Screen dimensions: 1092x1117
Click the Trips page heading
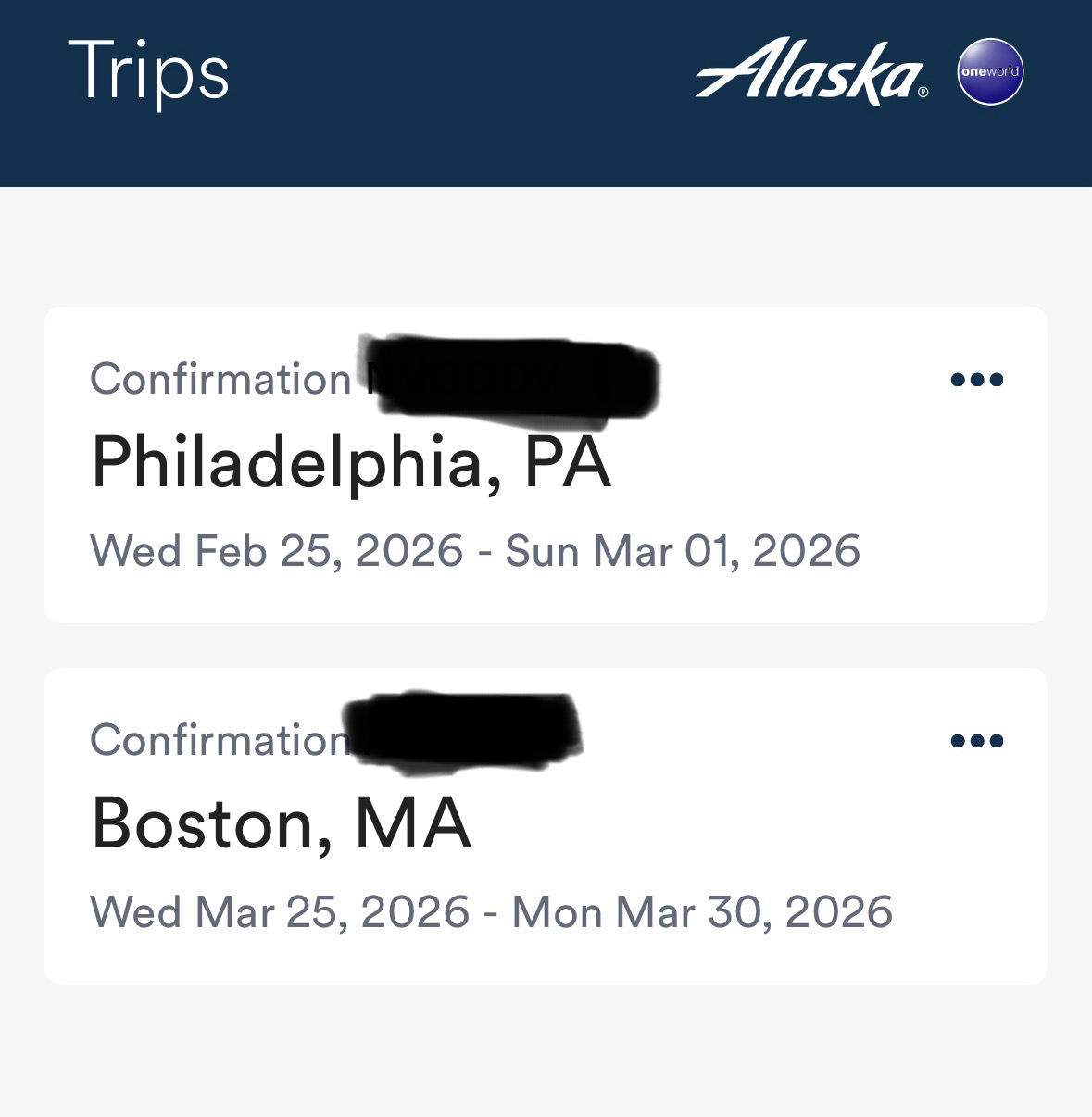pos(148,72)
